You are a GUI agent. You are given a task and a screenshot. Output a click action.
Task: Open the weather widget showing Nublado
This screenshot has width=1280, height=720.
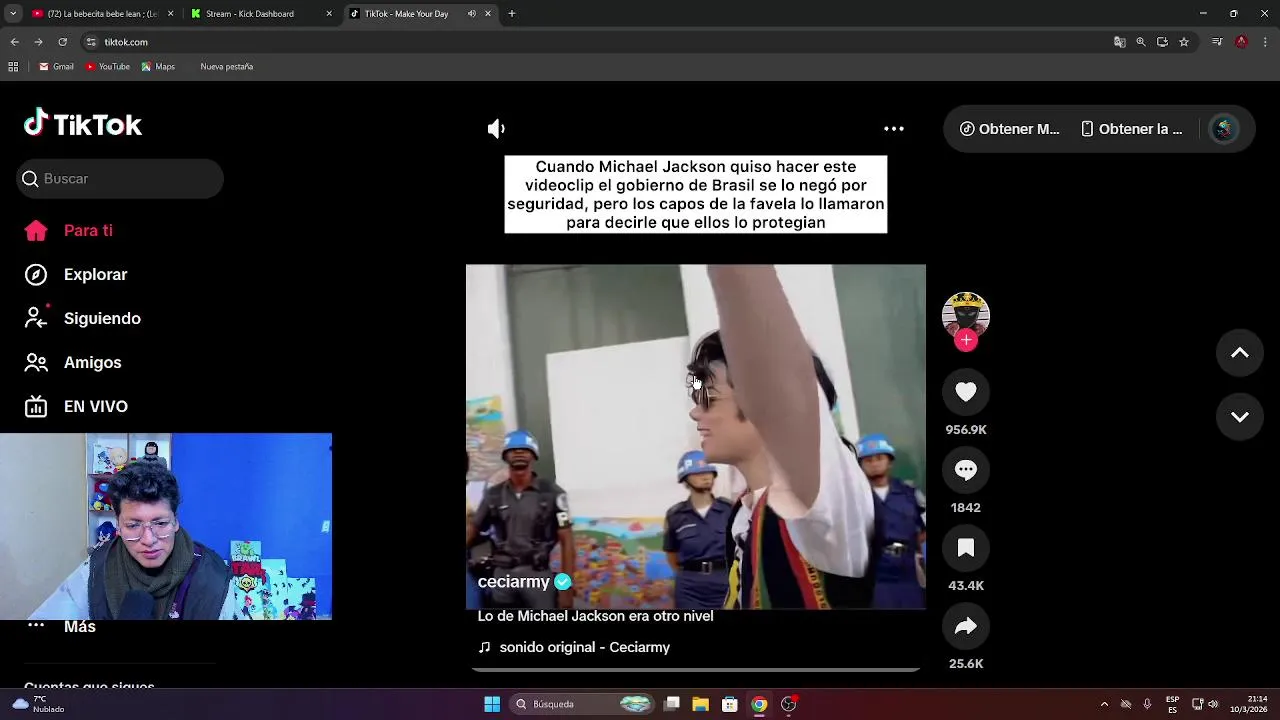coord(39,704)
